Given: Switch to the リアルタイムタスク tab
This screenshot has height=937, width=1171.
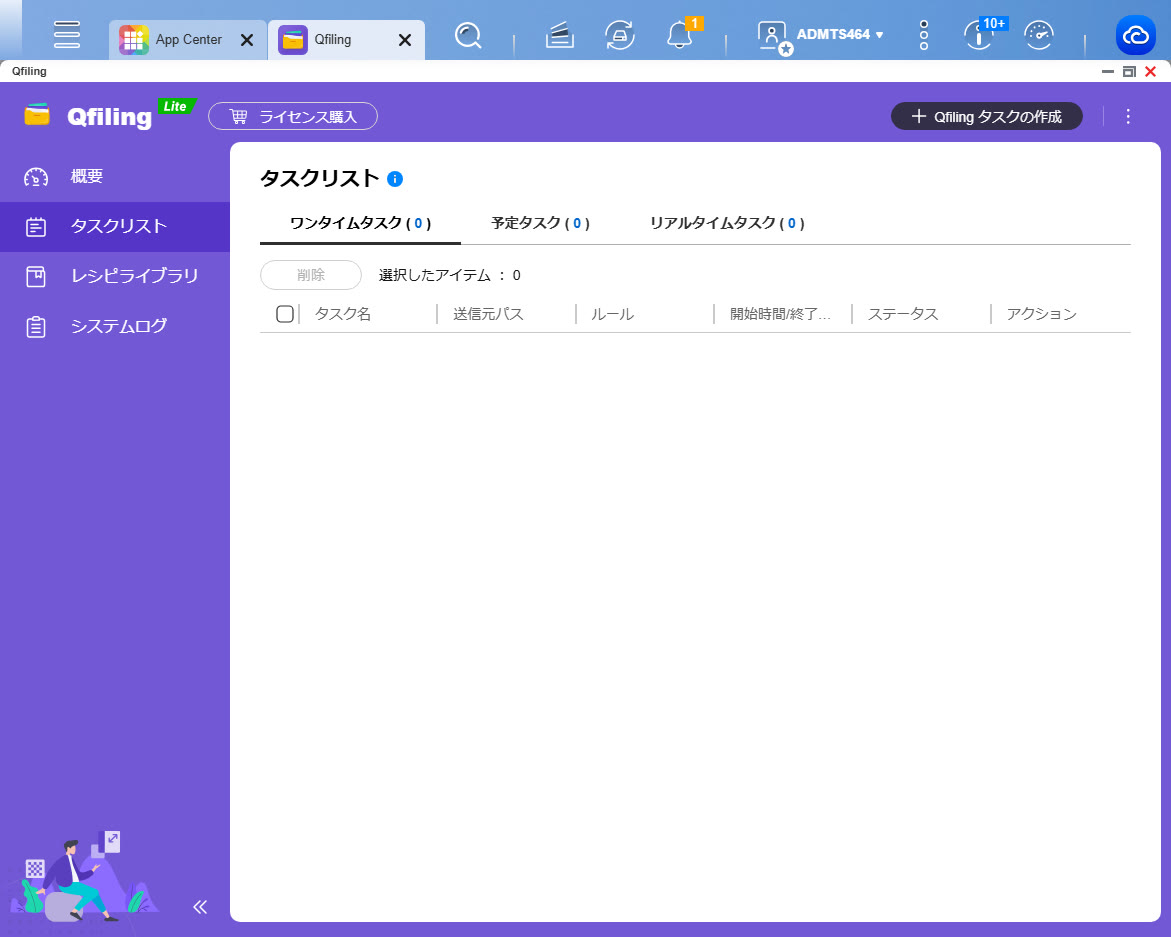Looking at the screenshot, I should click(x=727, y=223).
